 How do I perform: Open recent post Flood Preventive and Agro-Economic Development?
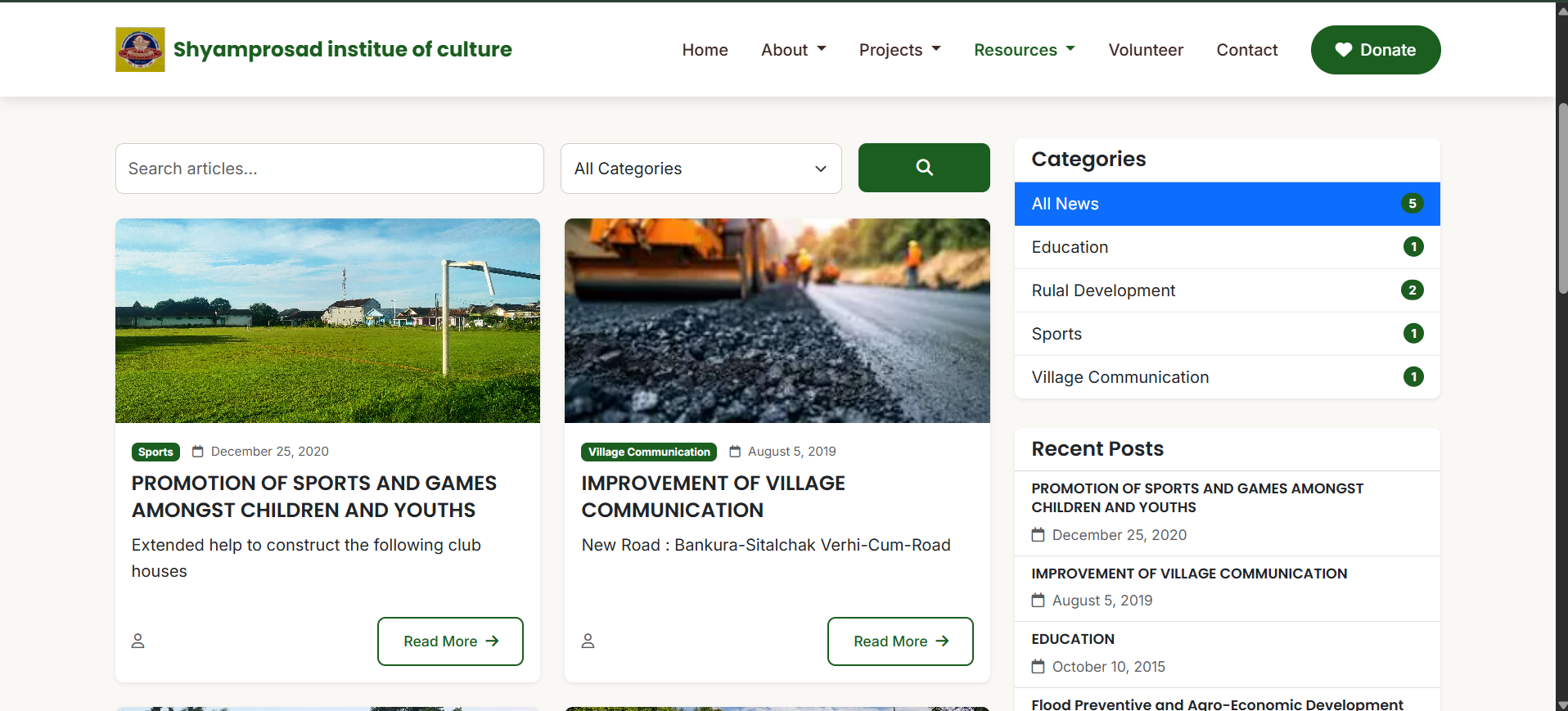[x=1217, y=704]
